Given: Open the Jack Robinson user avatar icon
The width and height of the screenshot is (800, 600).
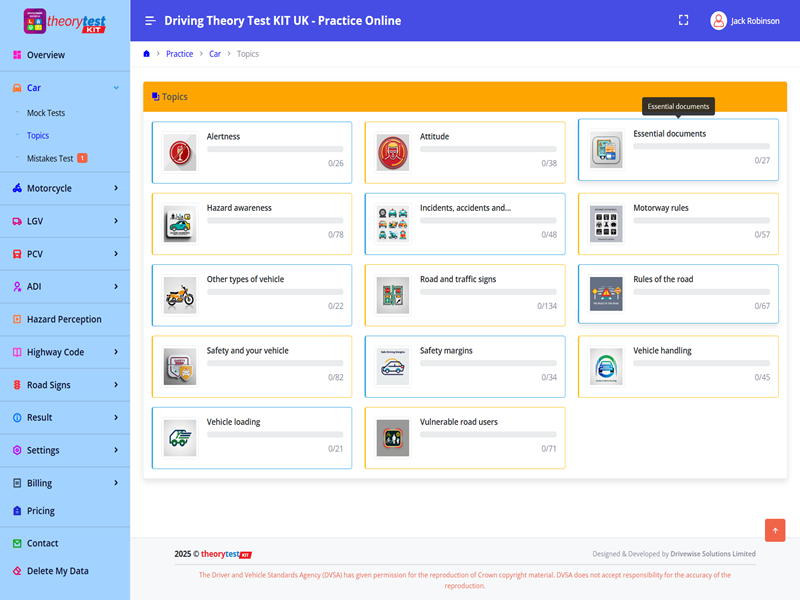Looking at the screenshot, I should [x=718, y=21].
